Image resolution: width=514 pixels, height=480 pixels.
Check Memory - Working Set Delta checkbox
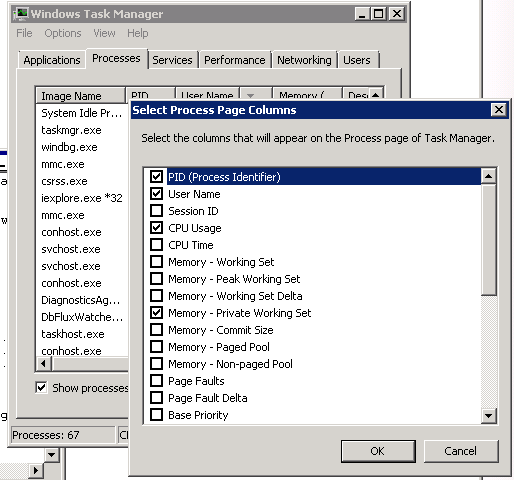(156, 296)
